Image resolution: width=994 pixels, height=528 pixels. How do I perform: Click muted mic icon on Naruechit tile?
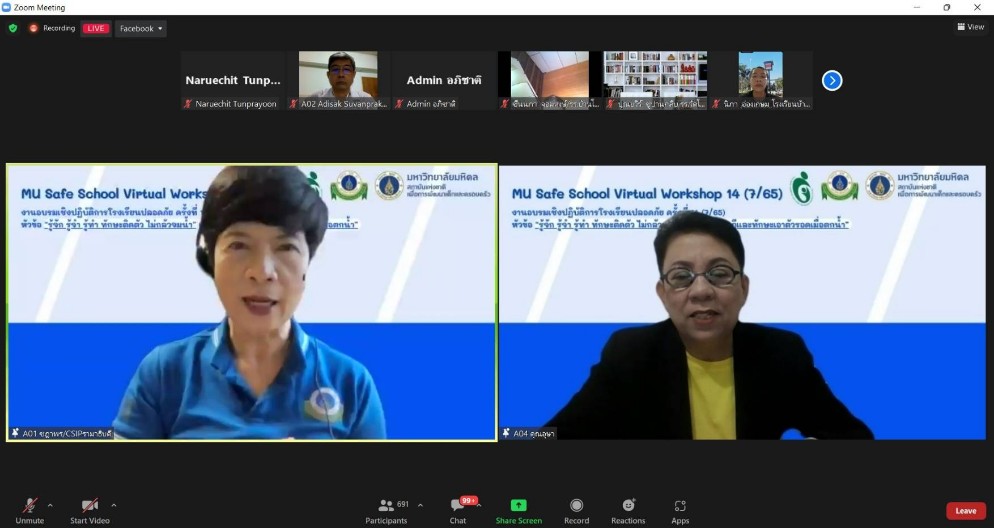pyautogui.click(x=188, y=103)
